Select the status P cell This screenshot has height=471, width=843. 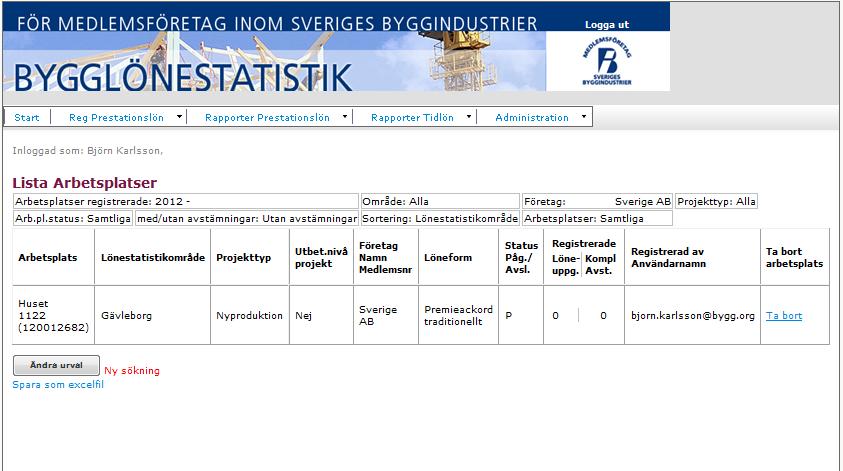pos(521,315)
